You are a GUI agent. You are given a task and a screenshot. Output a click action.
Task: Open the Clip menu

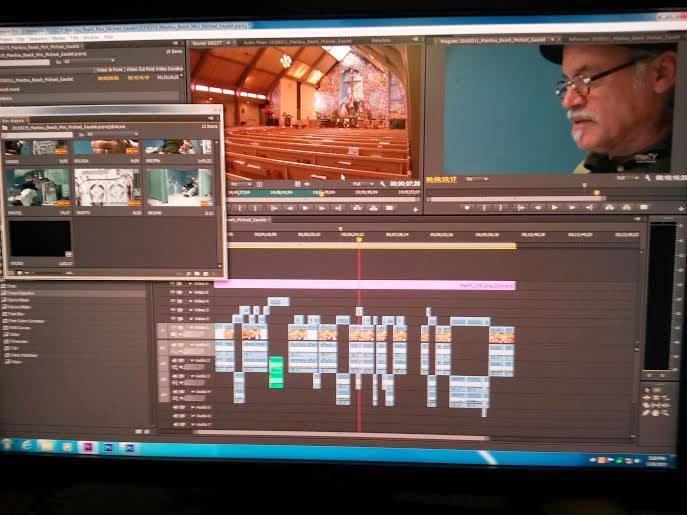[20, 39]
